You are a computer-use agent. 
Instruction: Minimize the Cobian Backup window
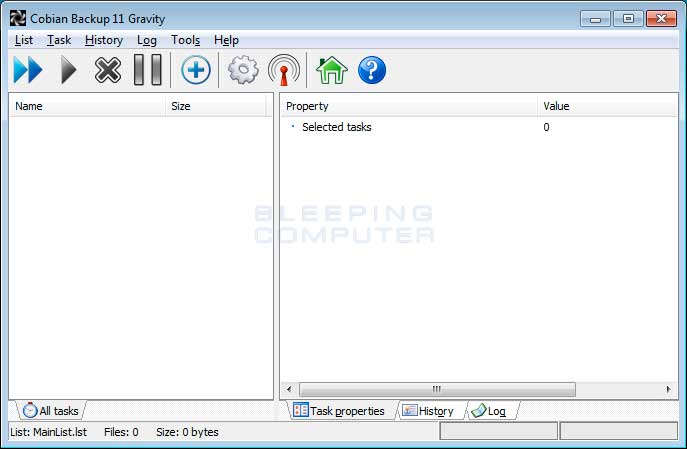[595, 19]
